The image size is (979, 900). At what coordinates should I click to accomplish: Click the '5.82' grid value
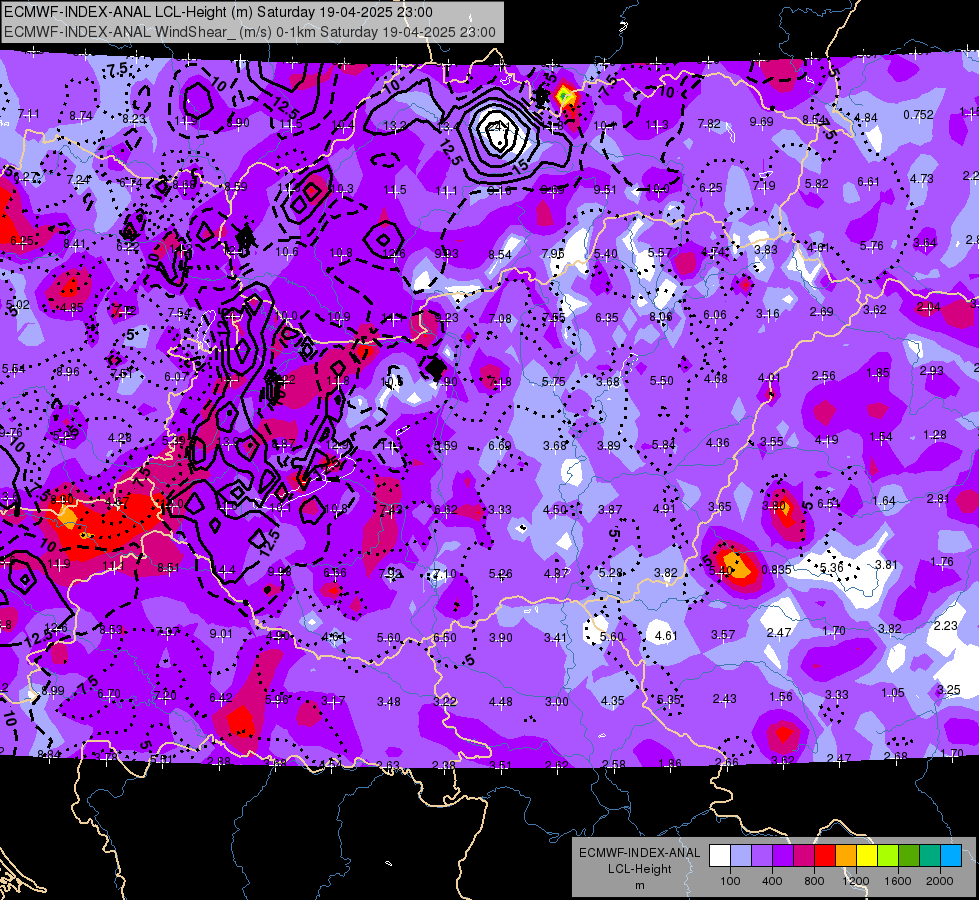817,184
